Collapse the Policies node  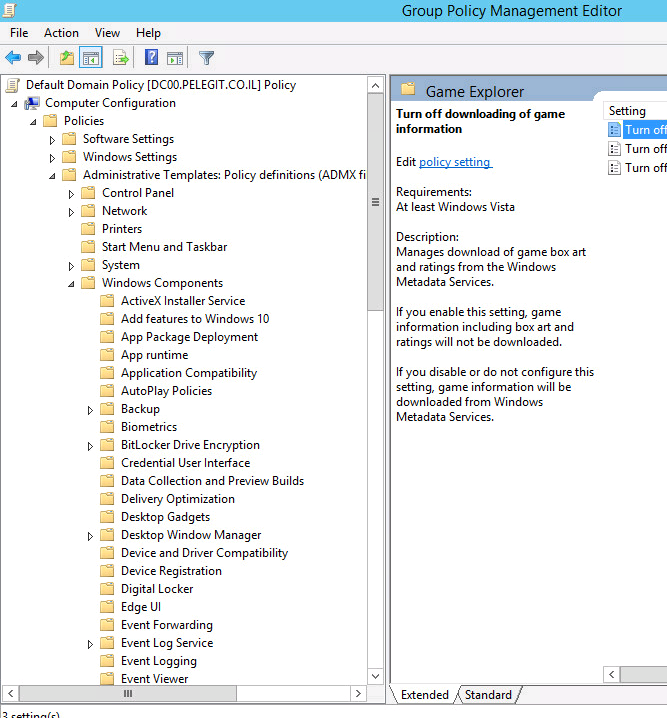33,122
